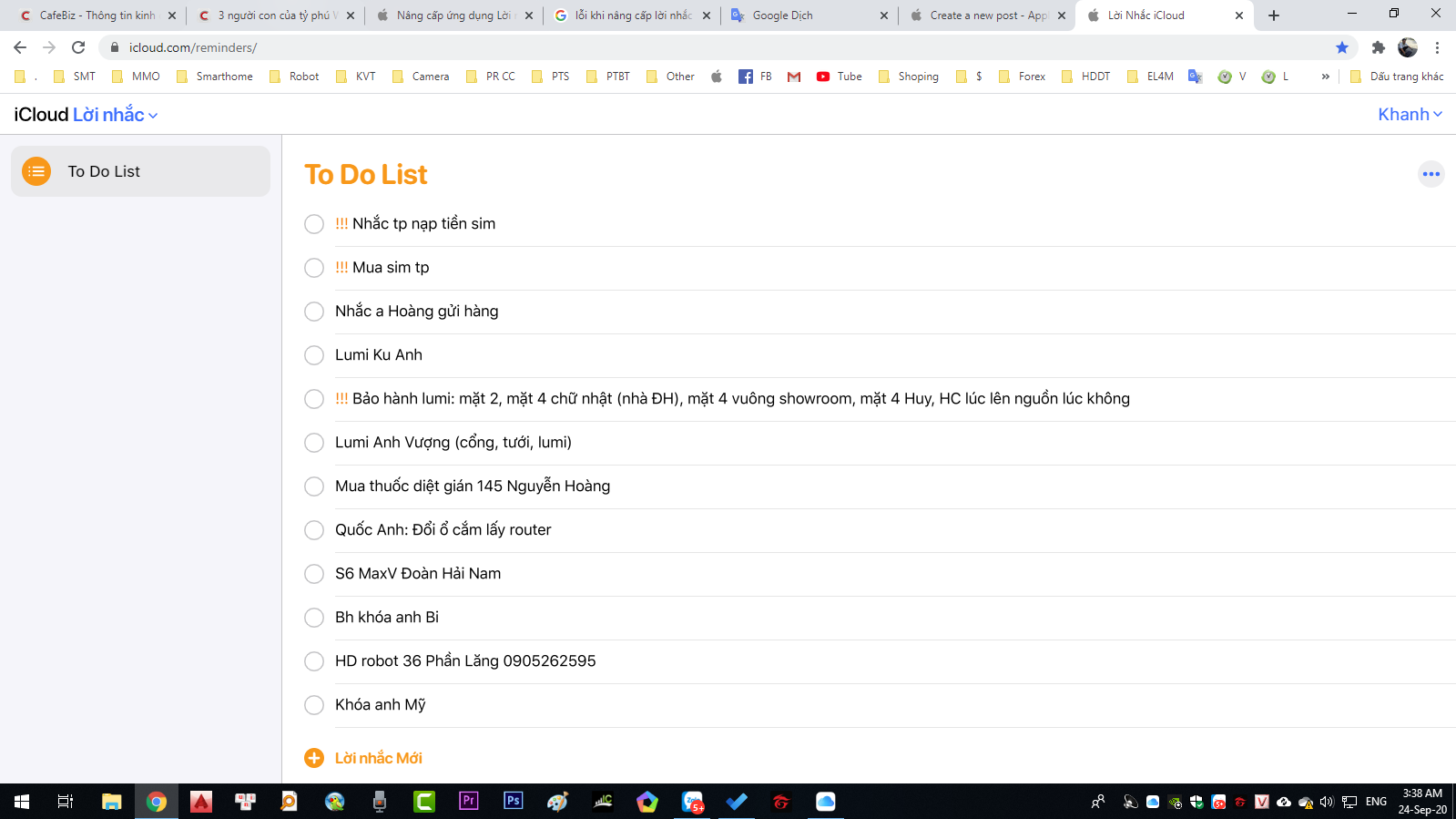Click 'HD robot 36 Phần Lăng 0905262595' reminder text
Screen dimensions: 1456x819
pyautogui.click(x=465, y=660)
